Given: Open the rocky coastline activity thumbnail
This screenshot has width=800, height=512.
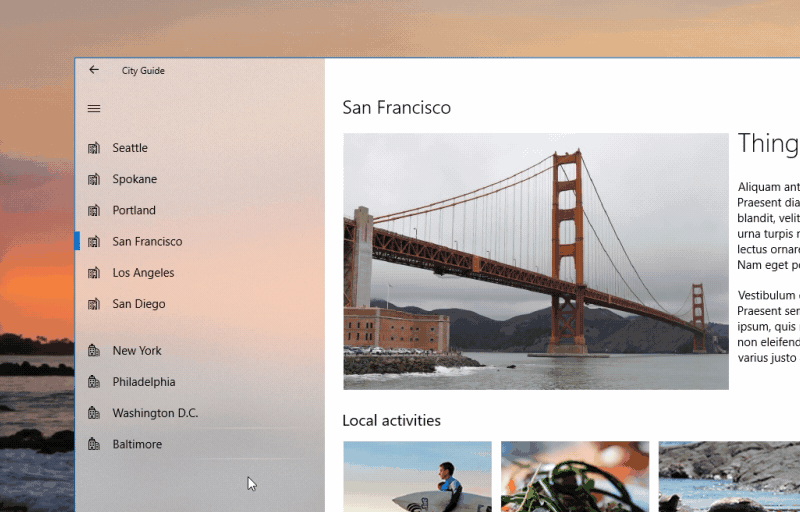Looking at the screenshot, I should pyautogui.click(x=728, y=476).
